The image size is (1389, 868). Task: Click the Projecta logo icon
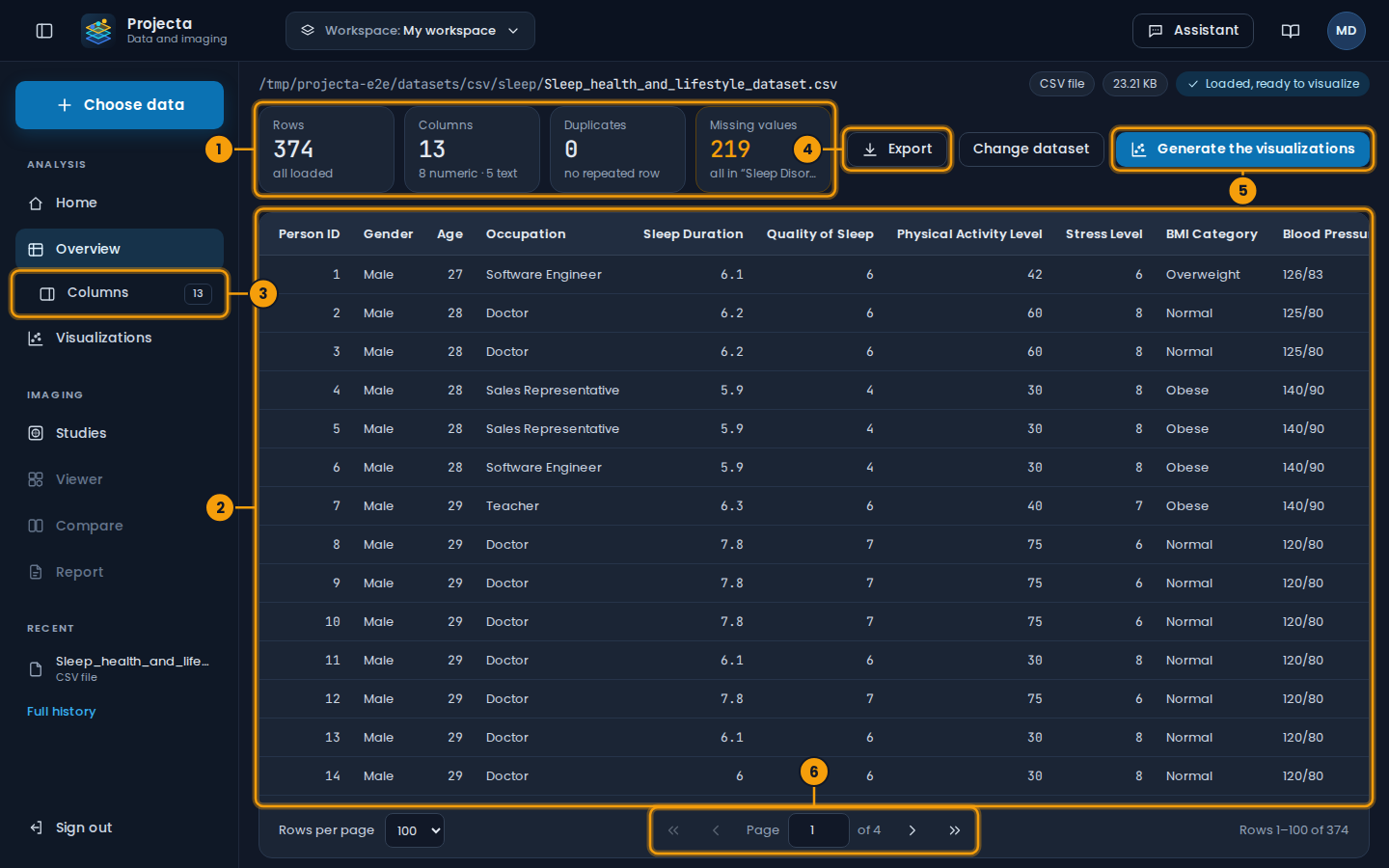click(97, 31)
